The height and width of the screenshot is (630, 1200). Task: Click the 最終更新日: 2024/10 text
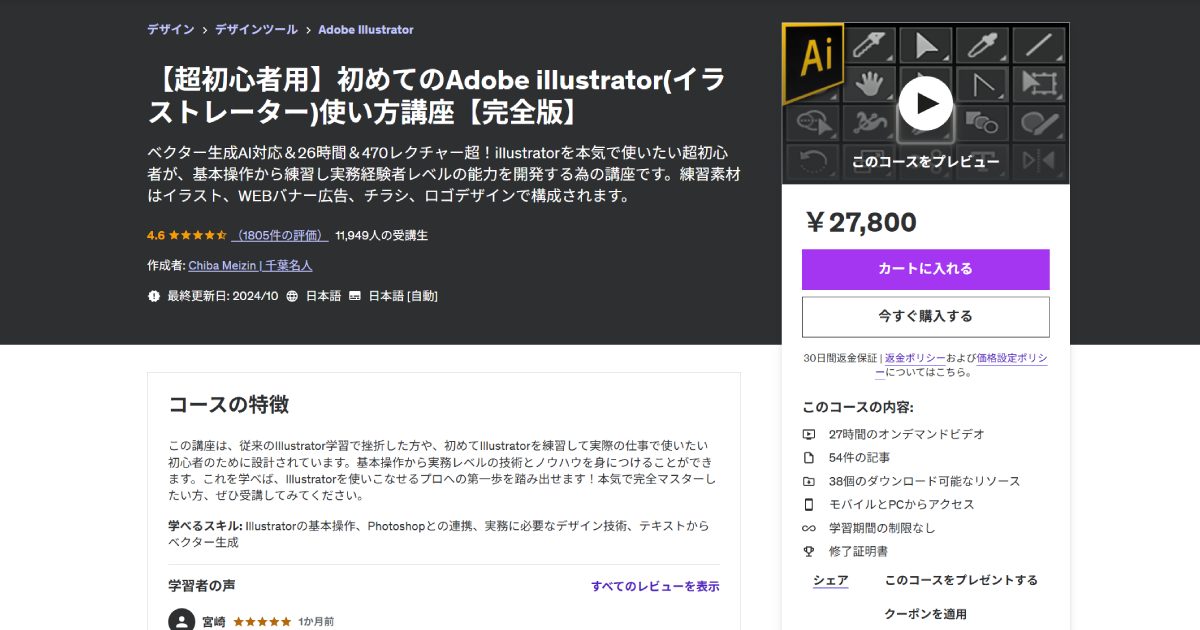[222, 296]
